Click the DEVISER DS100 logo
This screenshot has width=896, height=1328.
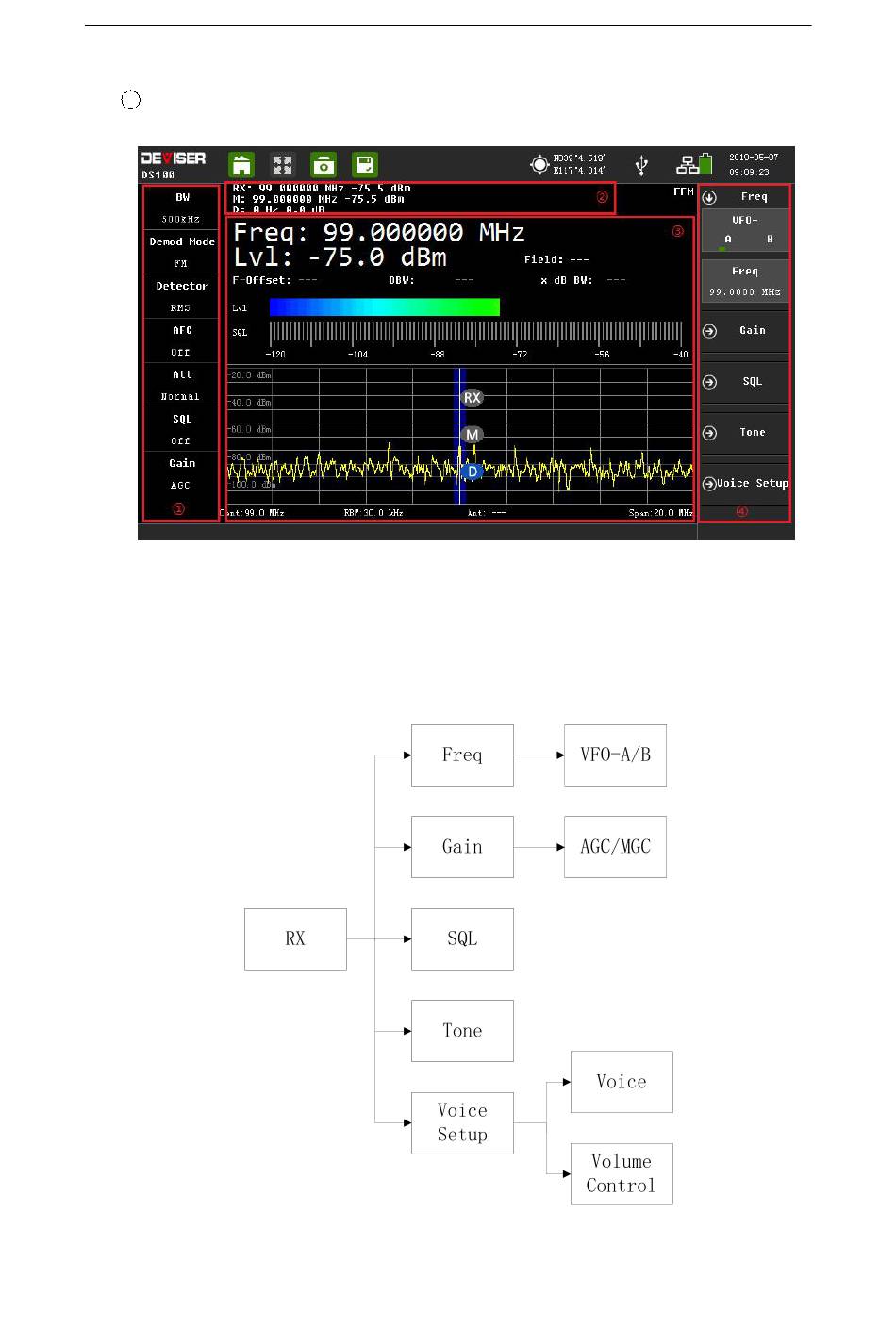click(x=174, y=165)
